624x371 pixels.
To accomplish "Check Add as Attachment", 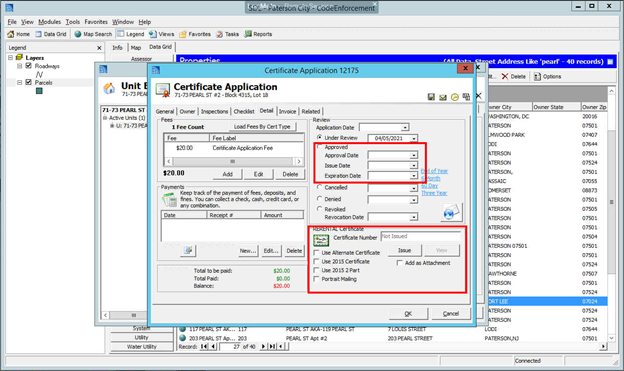I will click(400, 263).
